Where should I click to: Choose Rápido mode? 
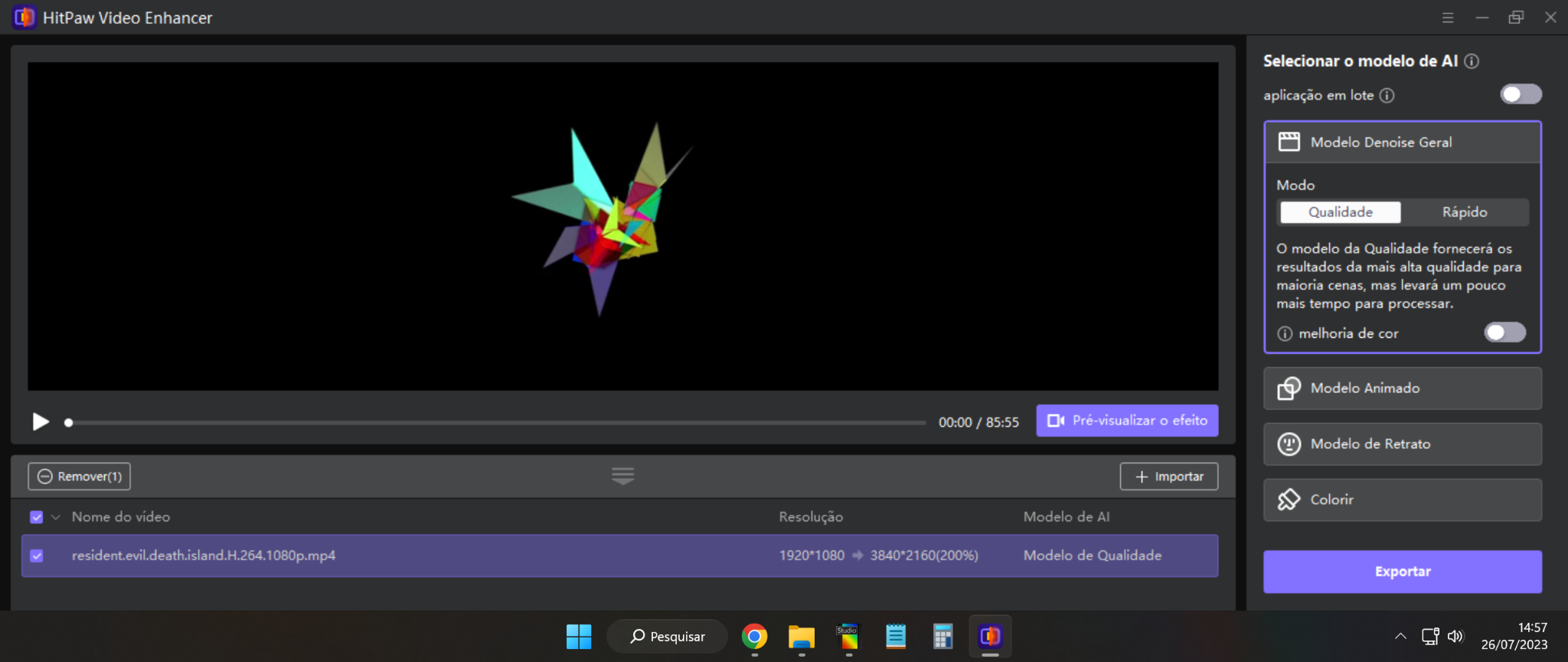(1465, 212)
